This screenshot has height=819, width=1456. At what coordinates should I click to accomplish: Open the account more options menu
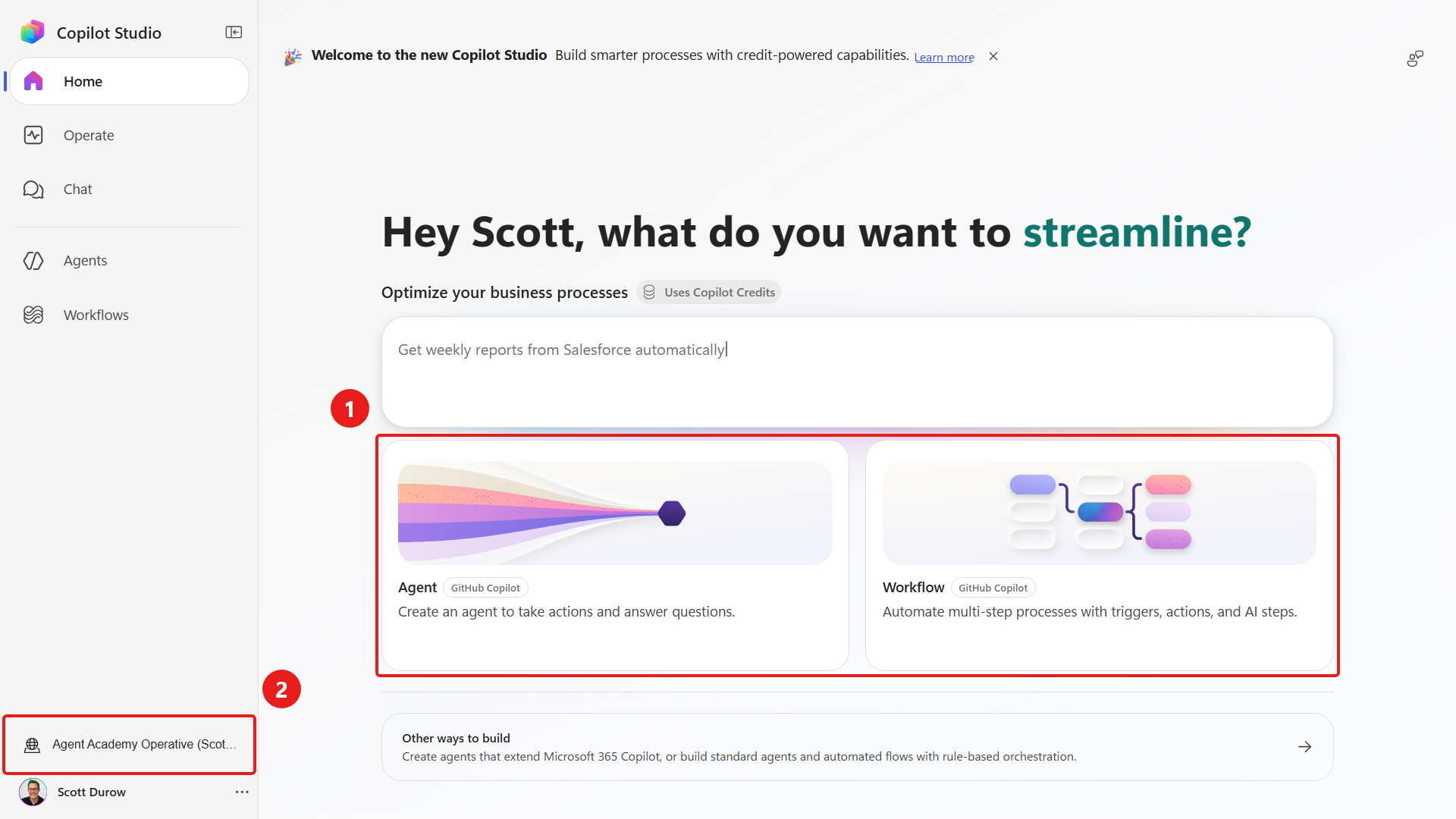coord(242,792)
